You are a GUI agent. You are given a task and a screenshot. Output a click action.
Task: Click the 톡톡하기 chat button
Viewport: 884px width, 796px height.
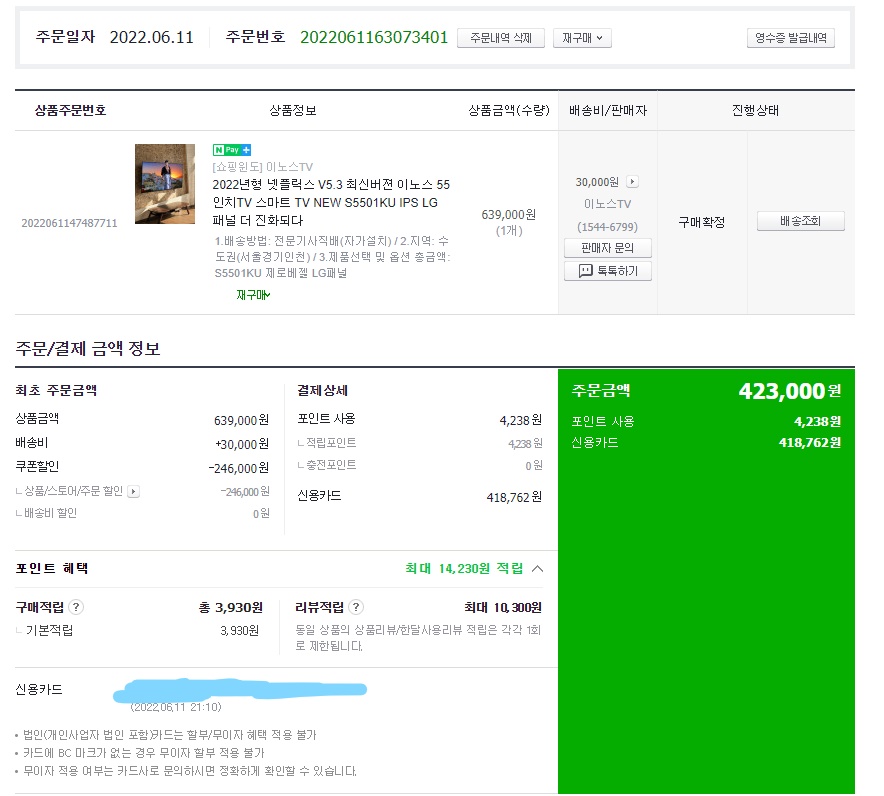point(608,271)
